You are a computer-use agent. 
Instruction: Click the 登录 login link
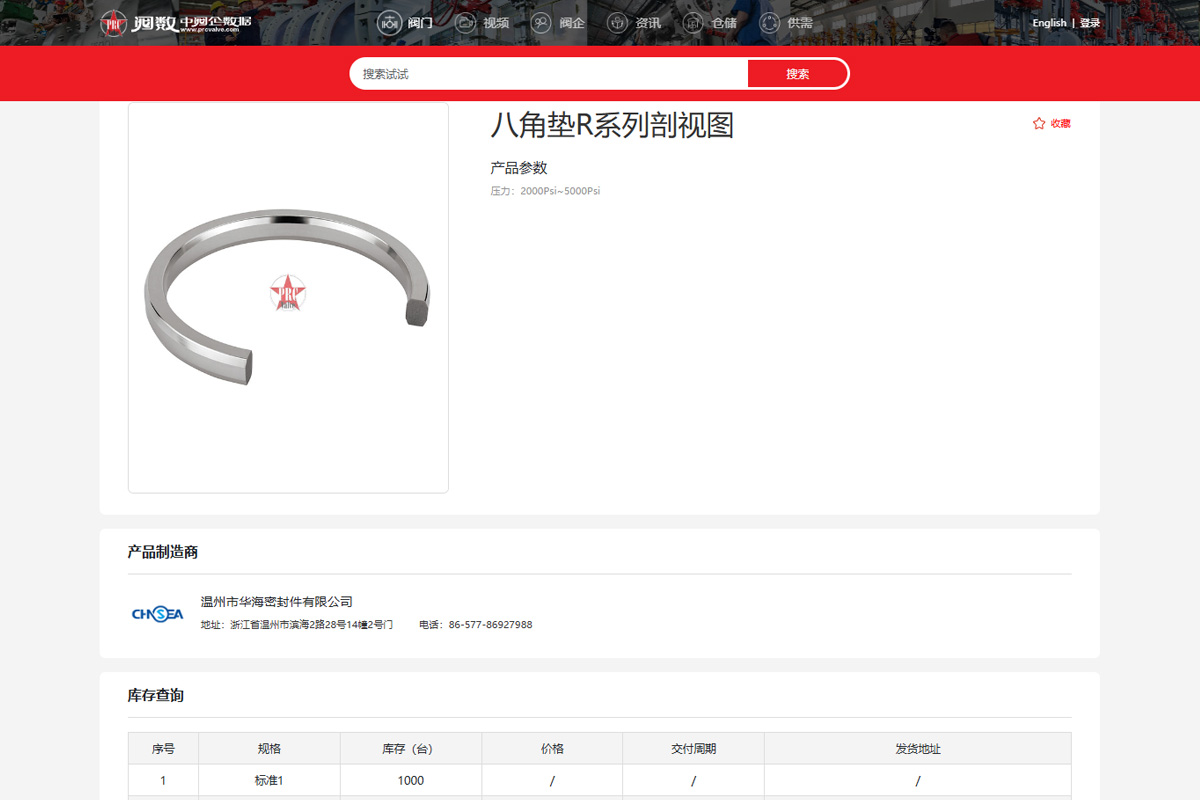(1090, 23)
